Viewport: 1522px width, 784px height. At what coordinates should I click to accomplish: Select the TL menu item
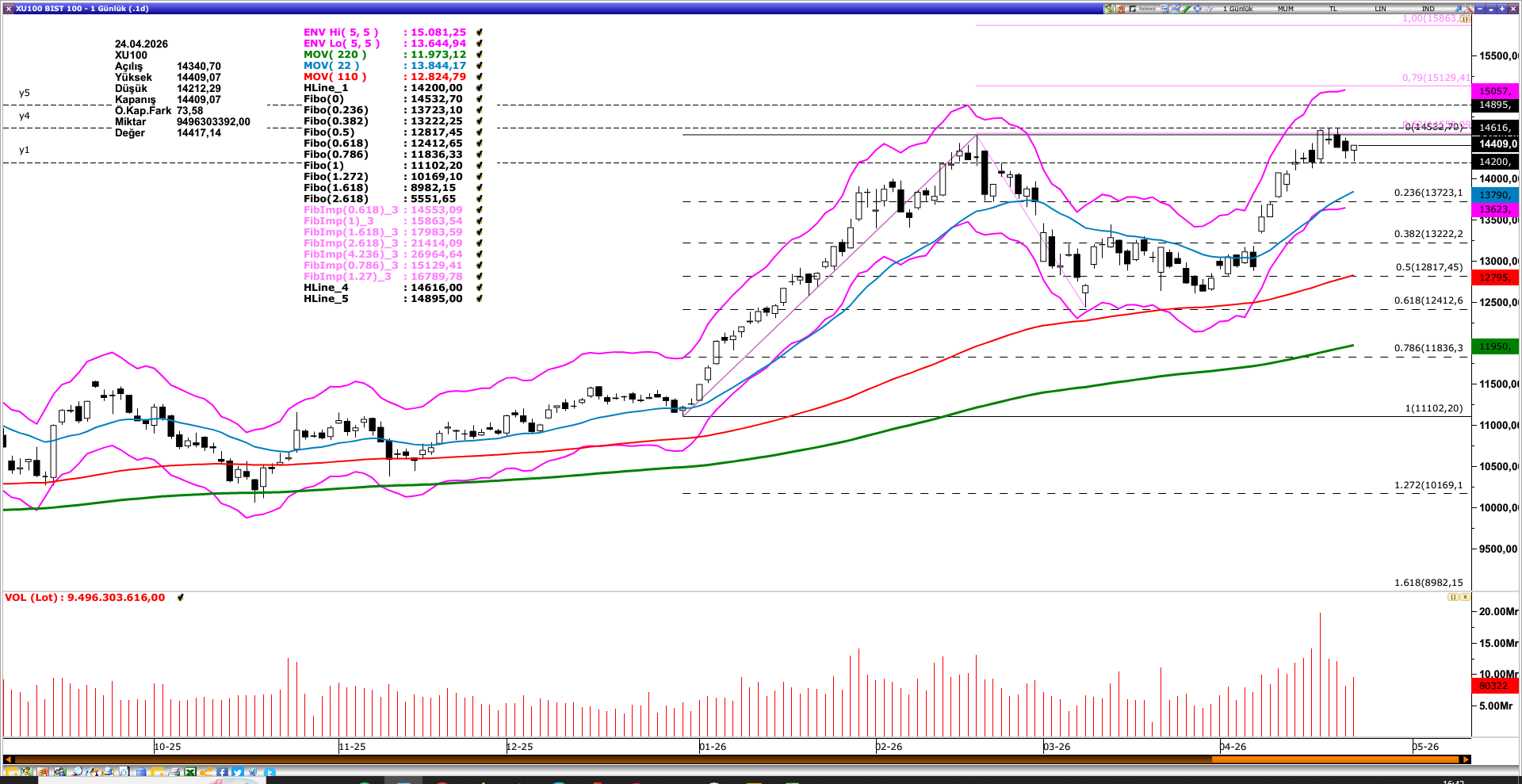coord(1333,8)
